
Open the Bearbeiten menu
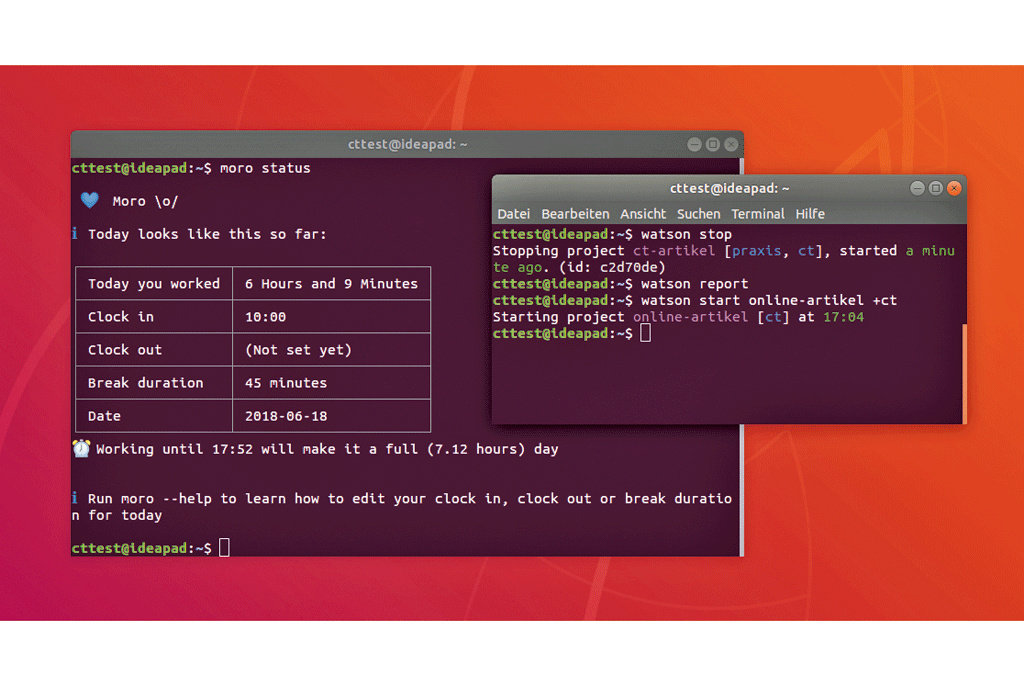point(575,214)
